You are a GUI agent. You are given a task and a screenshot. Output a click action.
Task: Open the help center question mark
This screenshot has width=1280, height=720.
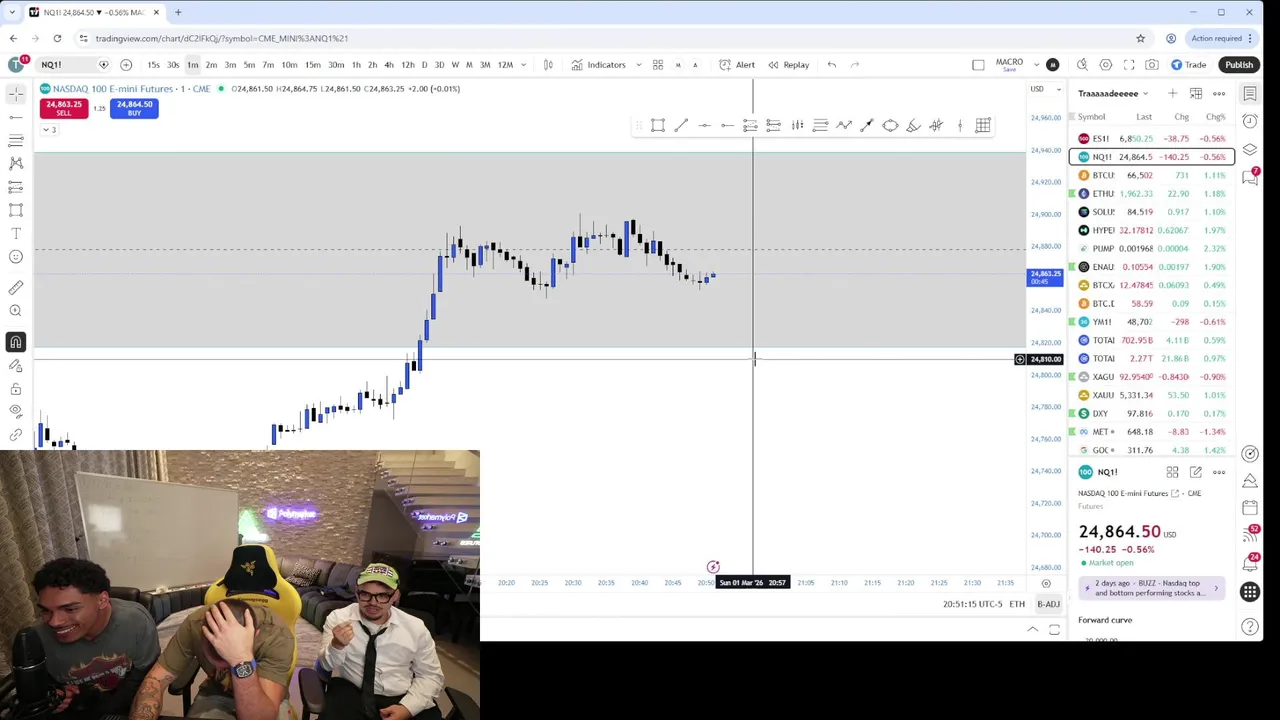point(1250,627)
